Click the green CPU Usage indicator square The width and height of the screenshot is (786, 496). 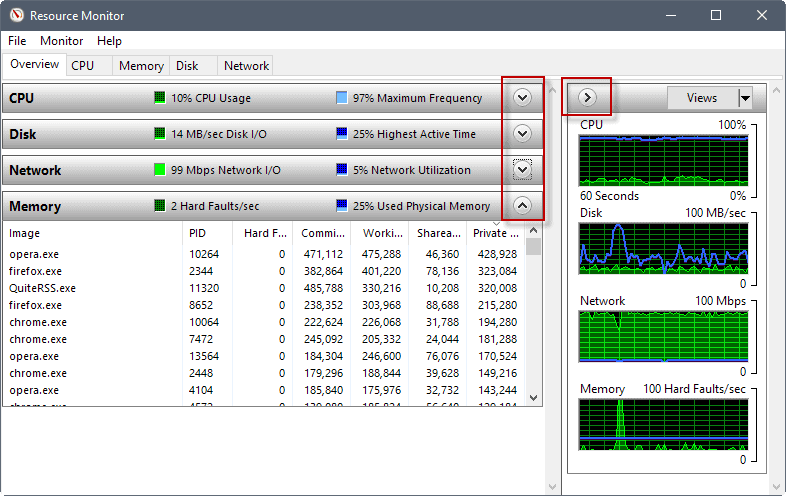(159, 98)
